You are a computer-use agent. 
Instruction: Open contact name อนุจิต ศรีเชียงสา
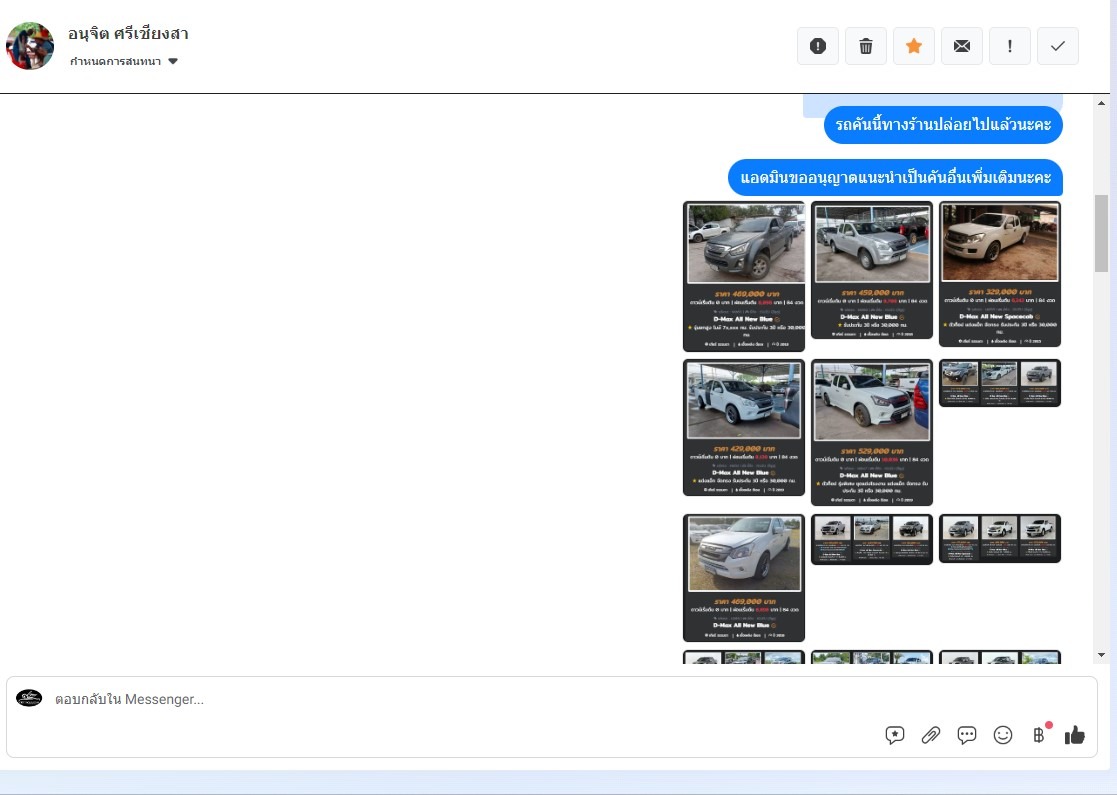pyautogui.click(x=128, y=34)
